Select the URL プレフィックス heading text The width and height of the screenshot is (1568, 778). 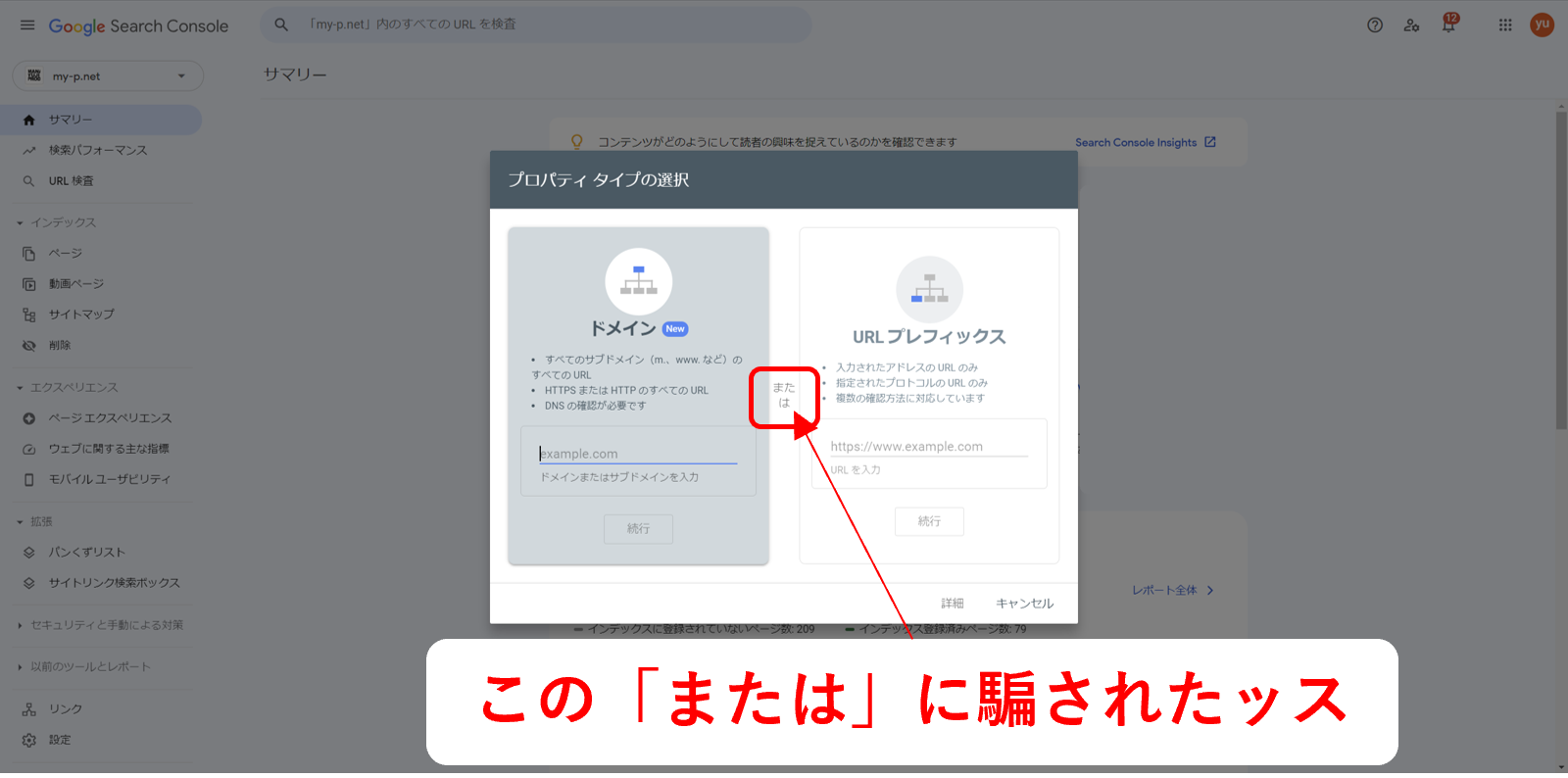929,337
